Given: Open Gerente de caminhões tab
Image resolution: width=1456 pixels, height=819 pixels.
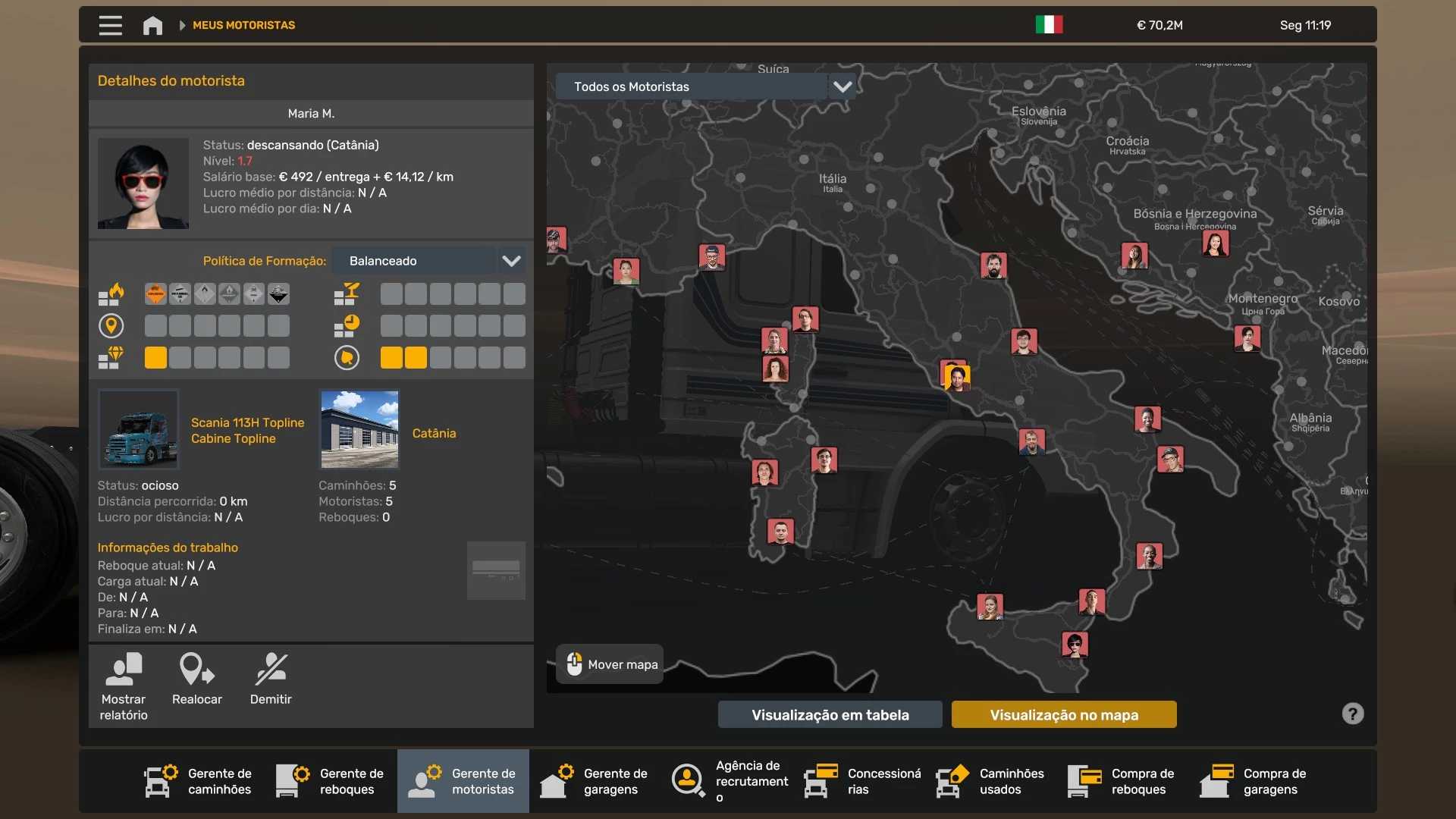Looking at the screenshot, I should coord(199,781).
